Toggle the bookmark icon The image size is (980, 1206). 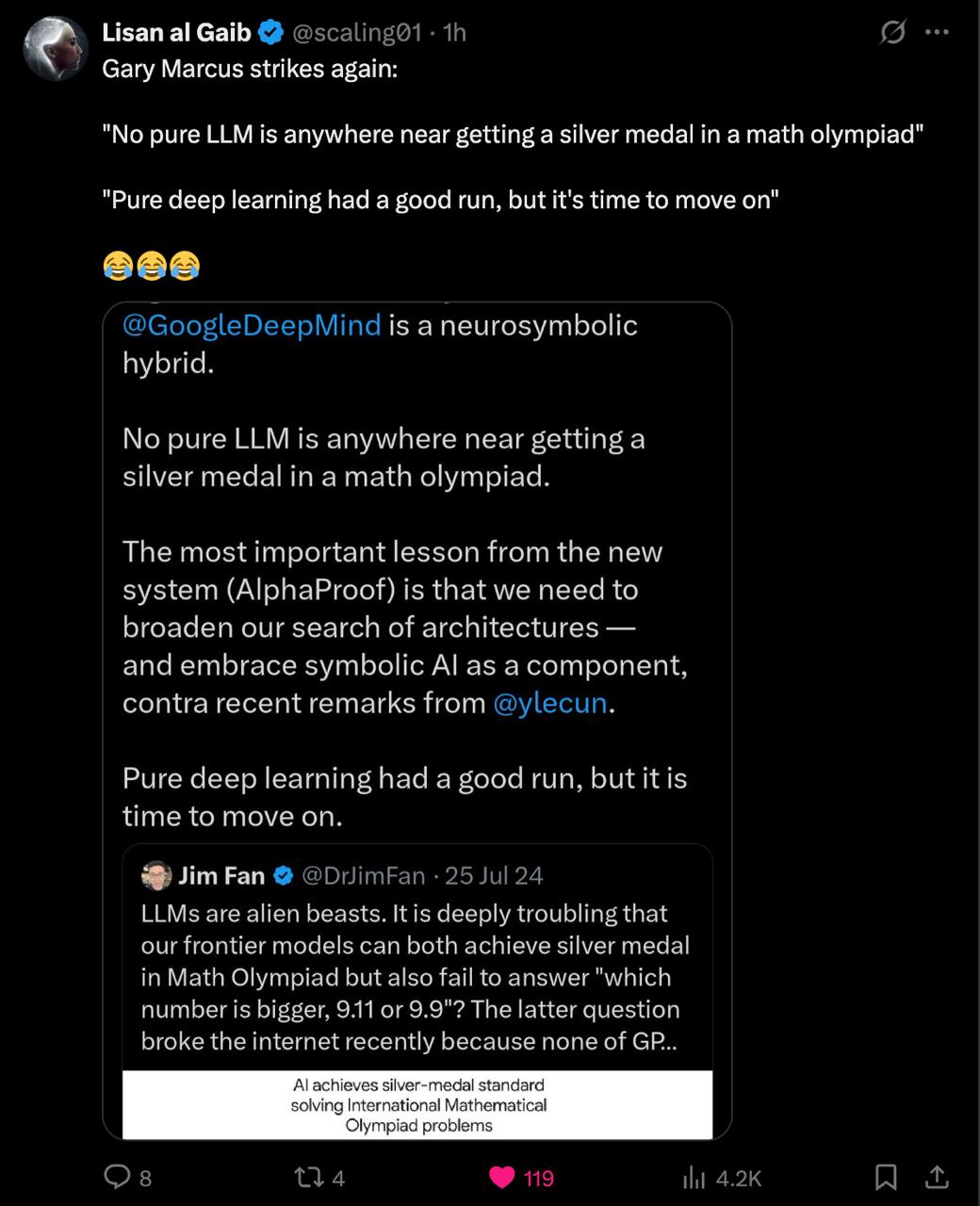pos(886,1177)
